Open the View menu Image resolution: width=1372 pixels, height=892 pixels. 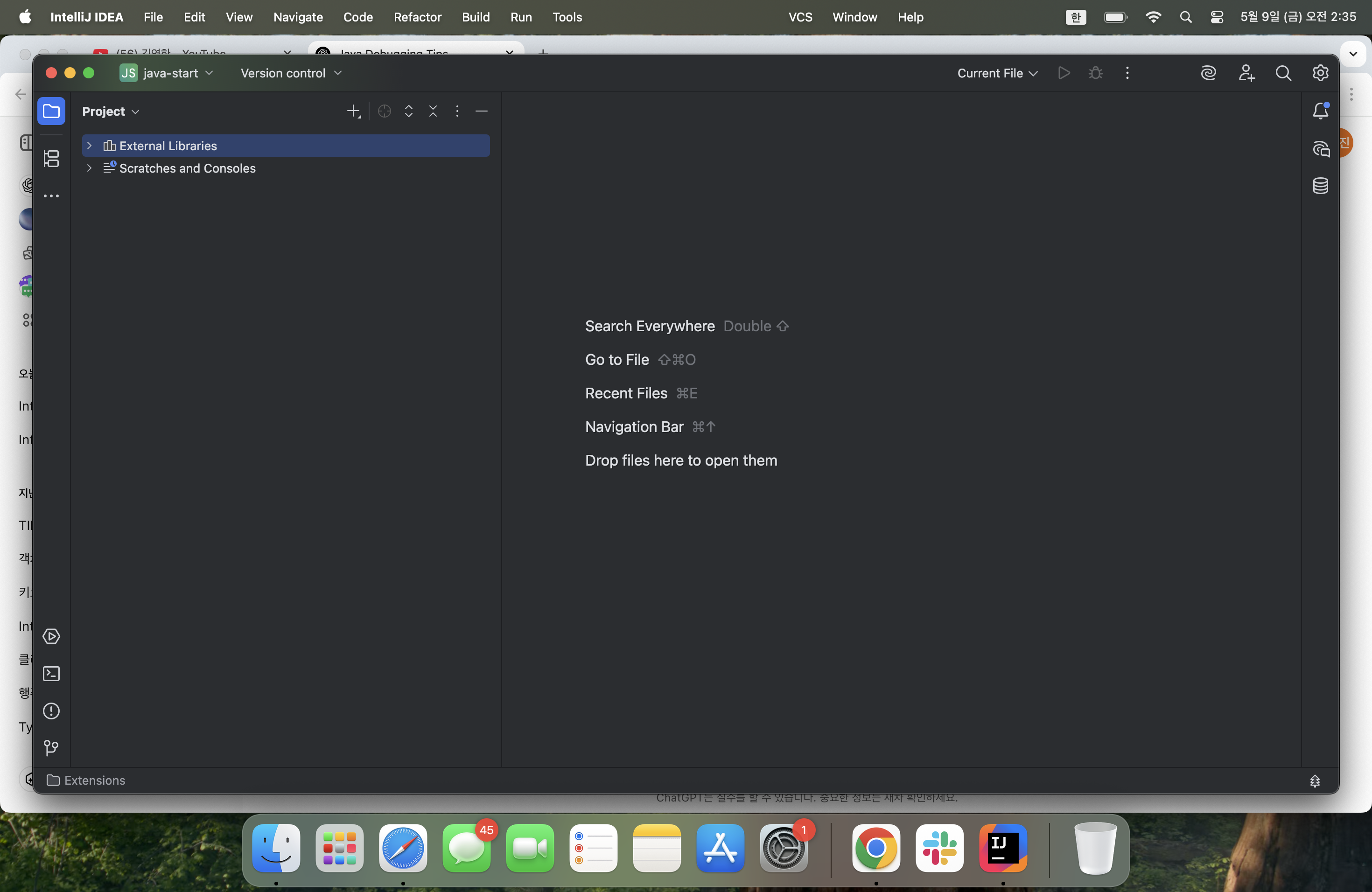(x=239, y=17)
